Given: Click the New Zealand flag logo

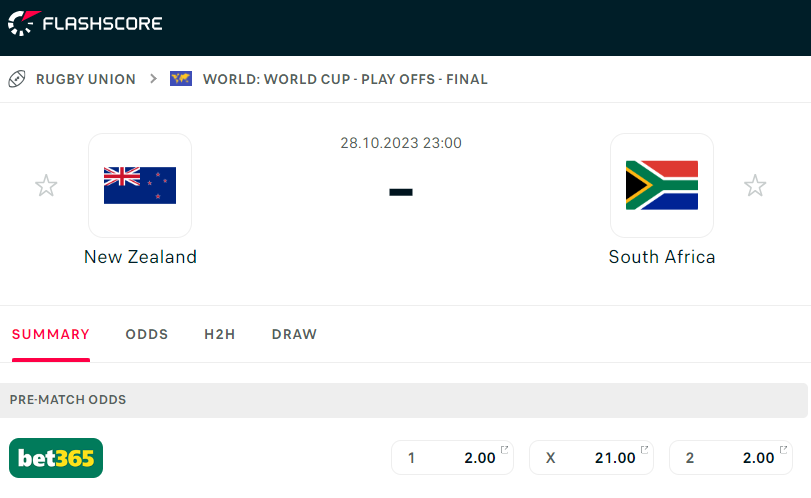Looking at the screenshot, I should [x=140, y=185].
